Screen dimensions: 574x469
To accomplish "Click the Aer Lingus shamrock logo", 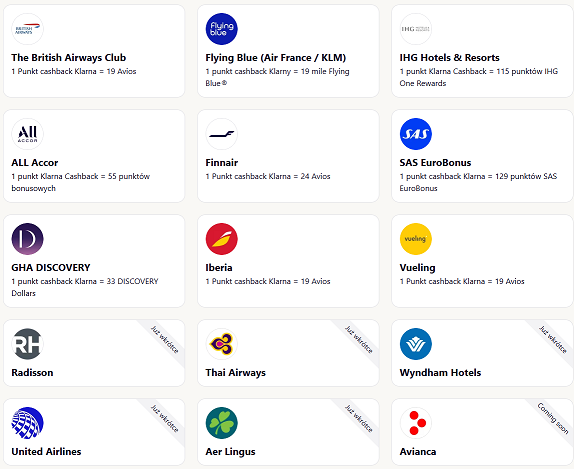I will click(221, 423).
